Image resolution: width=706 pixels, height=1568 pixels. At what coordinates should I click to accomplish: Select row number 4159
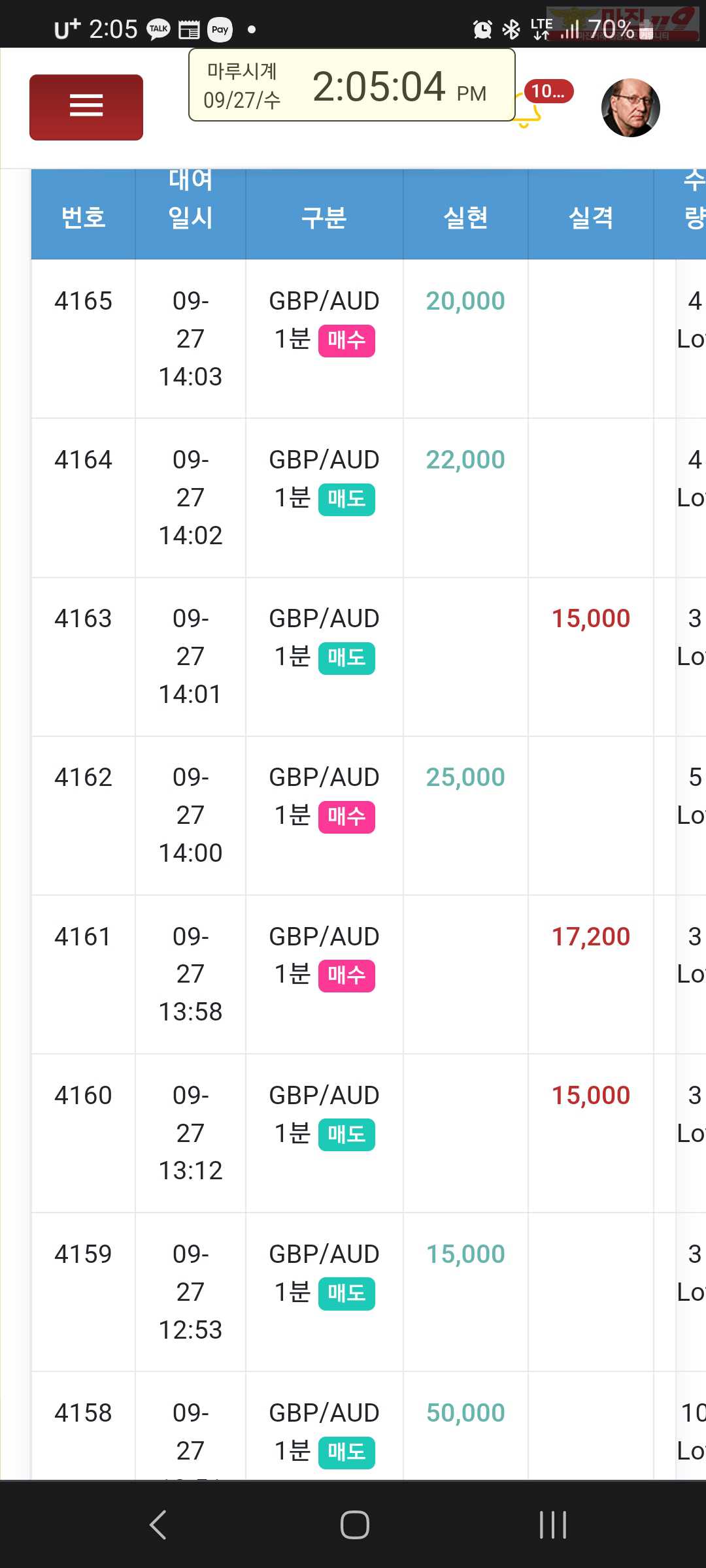click(x=83, y=1254)
